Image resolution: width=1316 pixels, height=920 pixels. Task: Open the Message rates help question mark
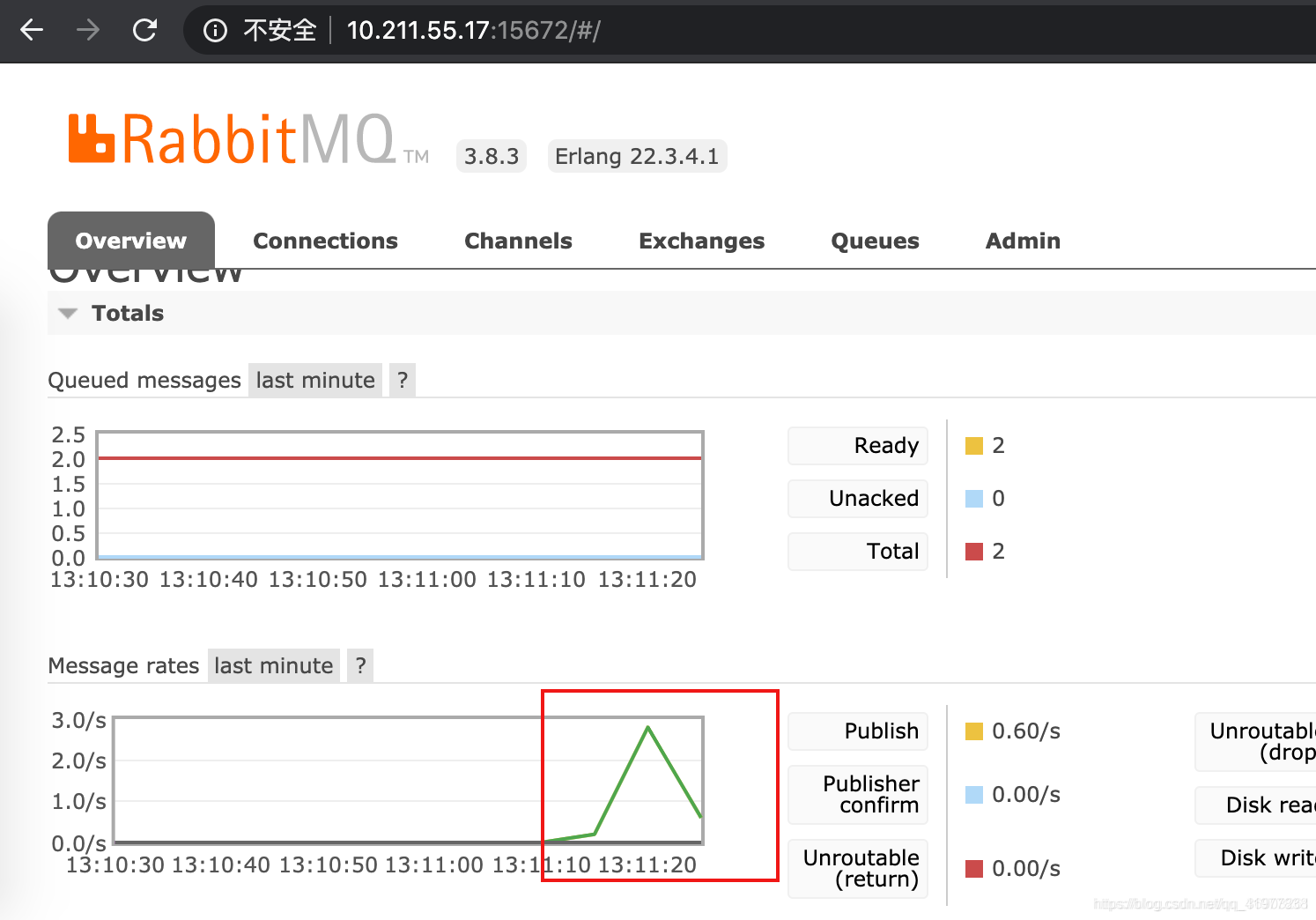[360, 665]
